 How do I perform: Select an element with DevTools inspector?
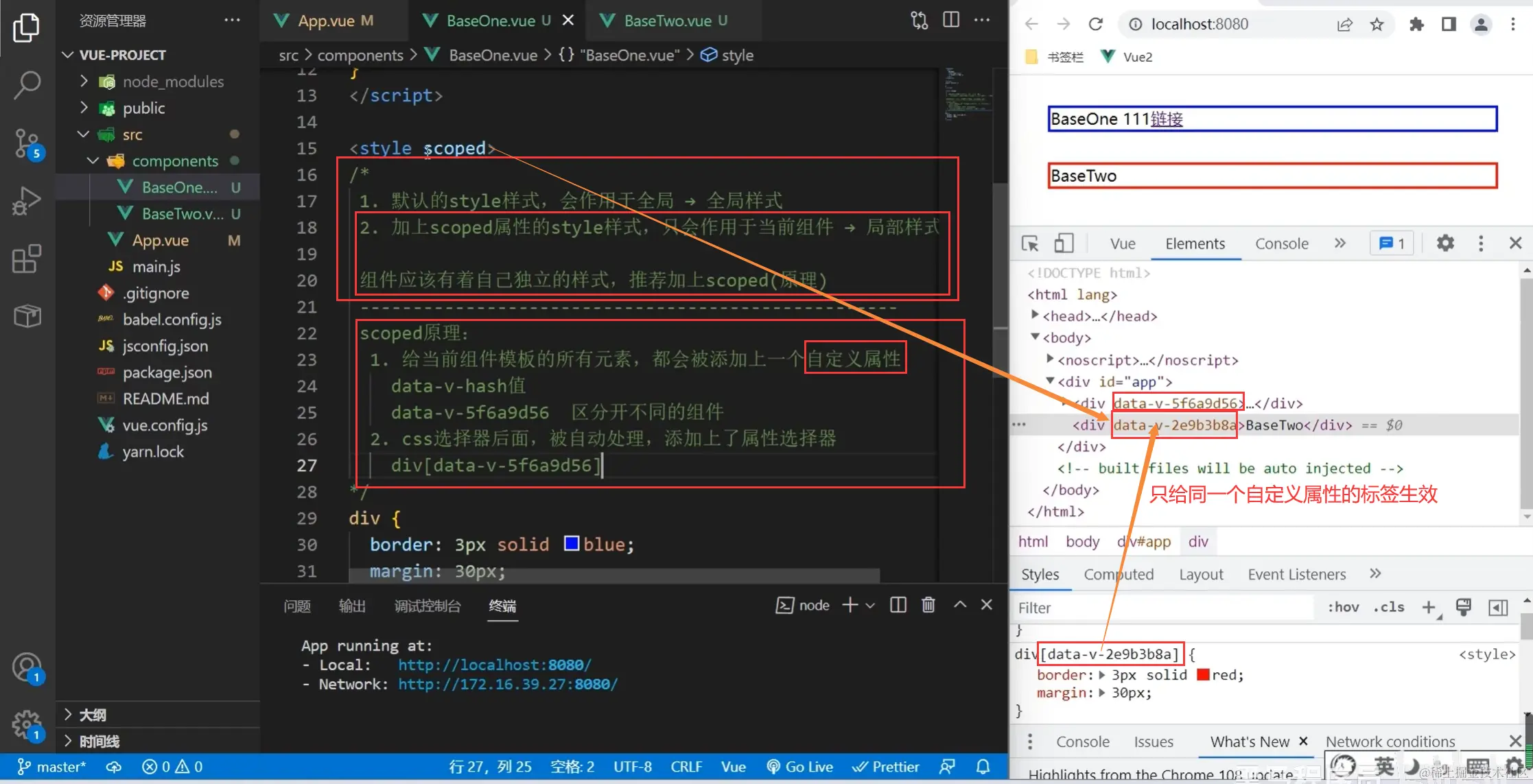(1030, 243)
